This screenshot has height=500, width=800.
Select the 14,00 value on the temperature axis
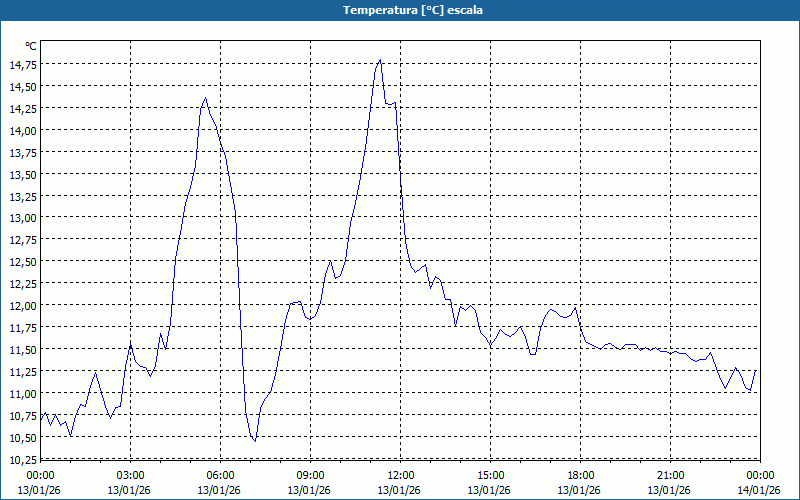[22, 130]
